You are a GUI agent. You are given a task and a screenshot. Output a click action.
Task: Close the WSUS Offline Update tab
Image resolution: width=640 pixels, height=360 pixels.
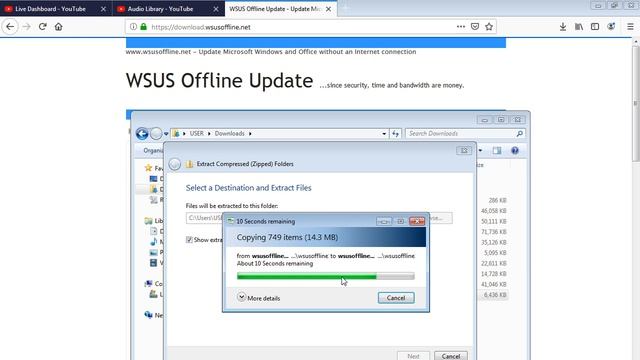[329, 9]
